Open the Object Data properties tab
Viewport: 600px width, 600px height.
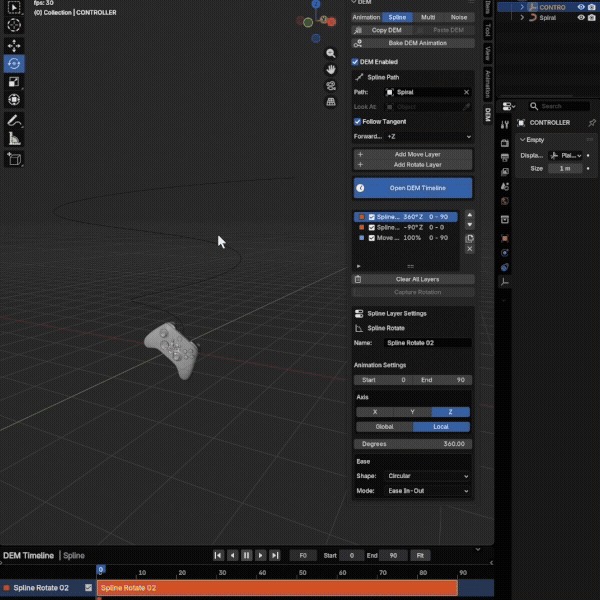tap(505, 282)
